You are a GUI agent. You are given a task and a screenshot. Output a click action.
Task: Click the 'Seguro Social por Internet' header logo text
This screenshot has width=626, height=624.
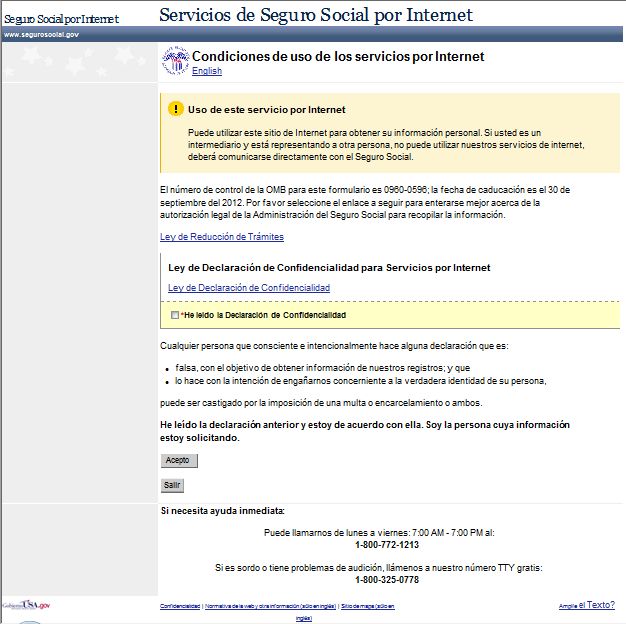coord(61,18)
